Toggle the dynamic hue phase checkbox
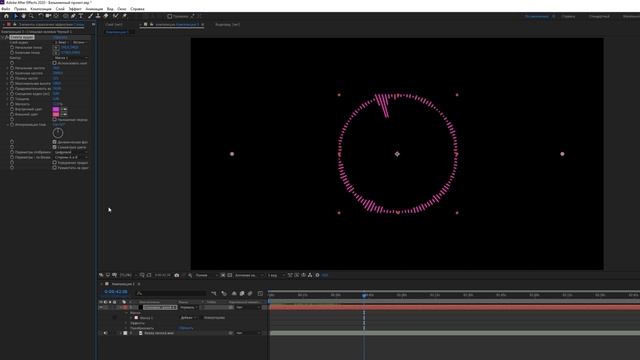Viewport: 640px width, 360px height. (55, 142)
